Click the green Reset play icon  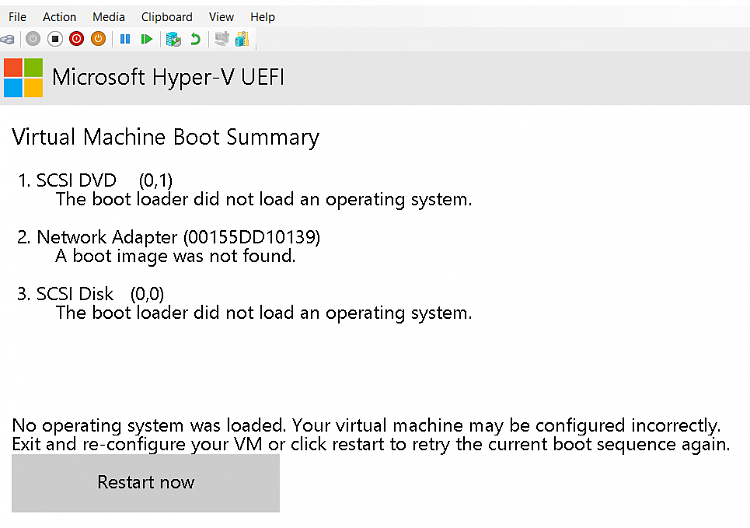pos(147,39)
